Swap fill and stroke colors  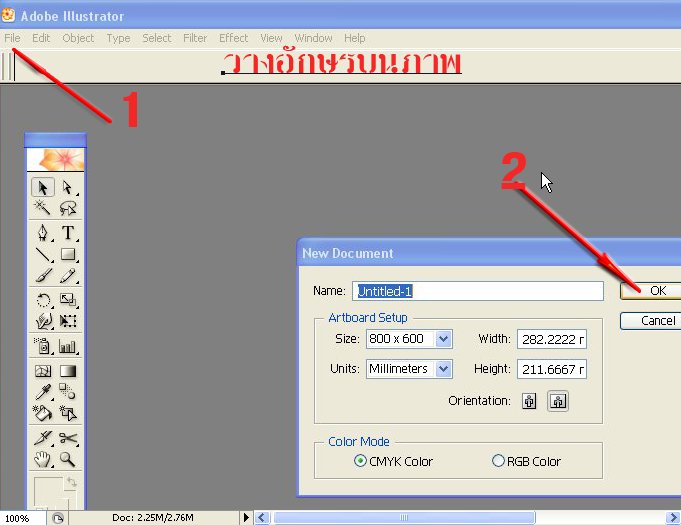[x=71, y=482]
